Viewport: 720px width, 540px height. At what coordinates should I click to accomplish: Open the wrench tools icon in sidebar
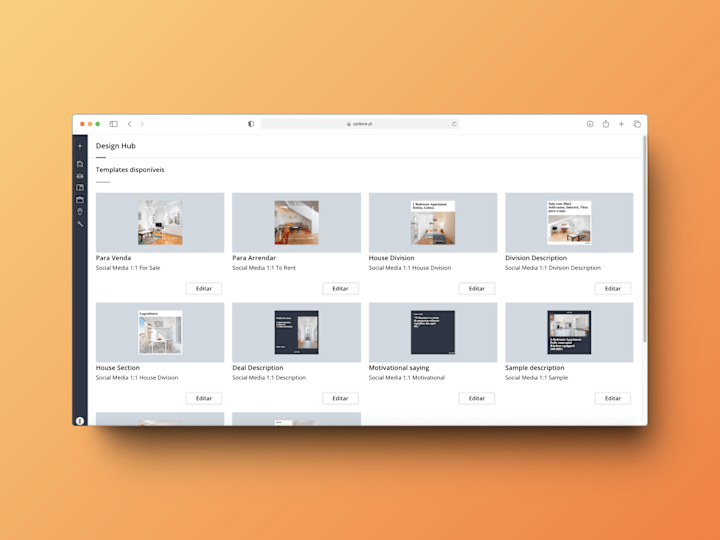(80, 224)
